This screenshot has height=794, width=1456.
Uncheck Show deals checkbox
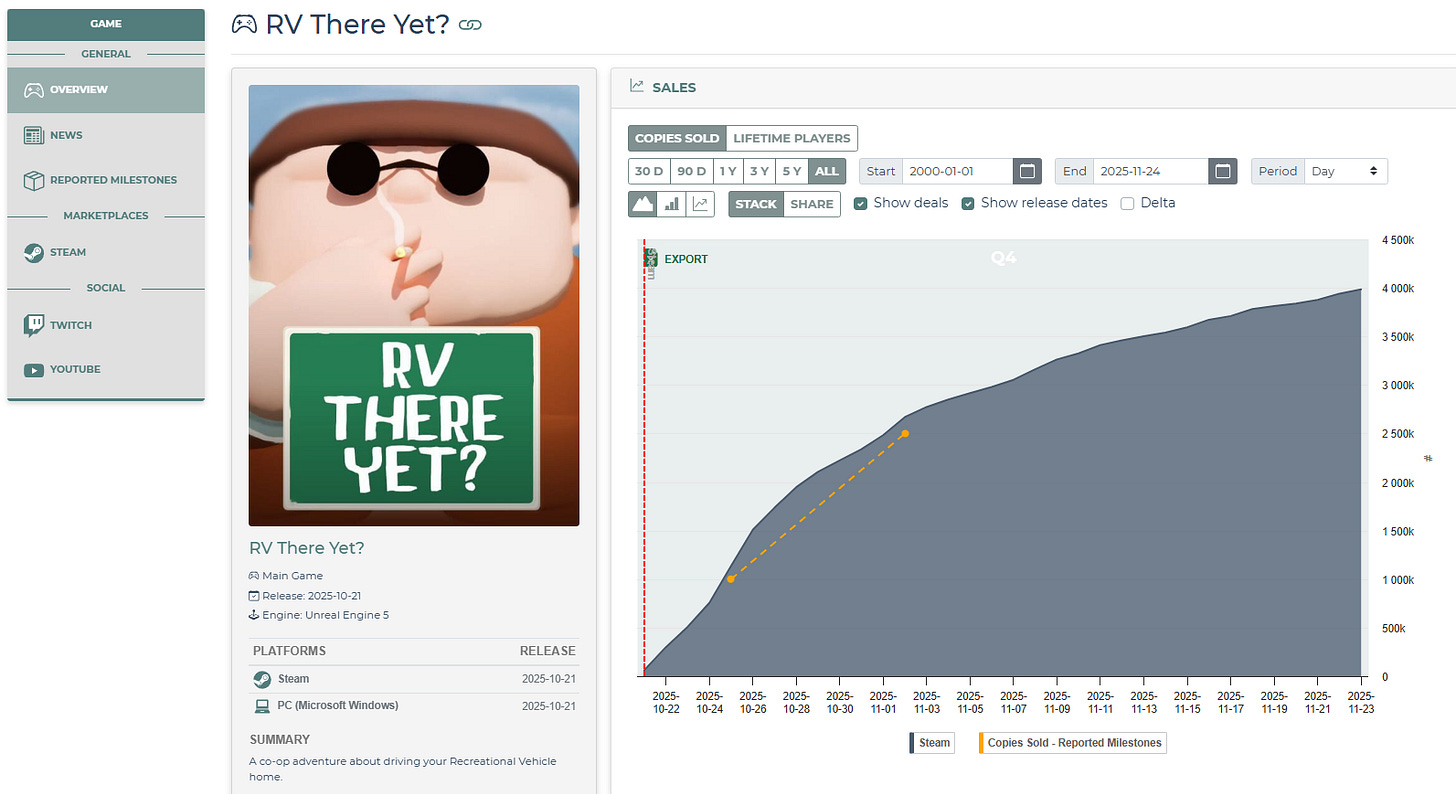point(860,203)
